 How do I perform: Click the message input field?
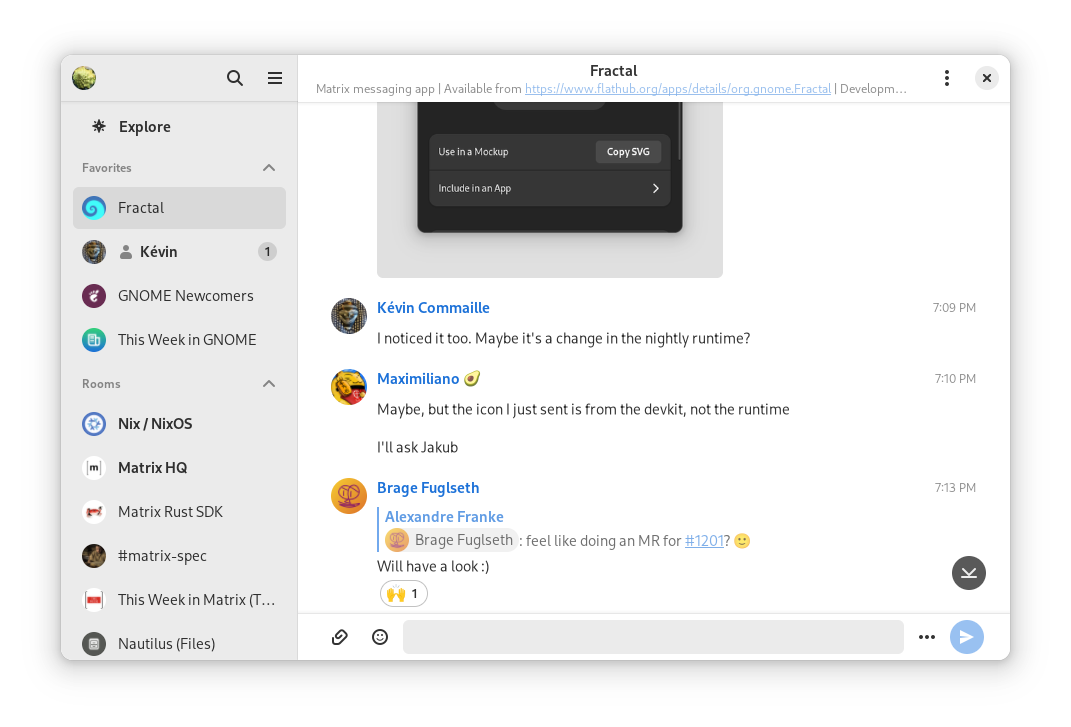click(x=652, y=637)
